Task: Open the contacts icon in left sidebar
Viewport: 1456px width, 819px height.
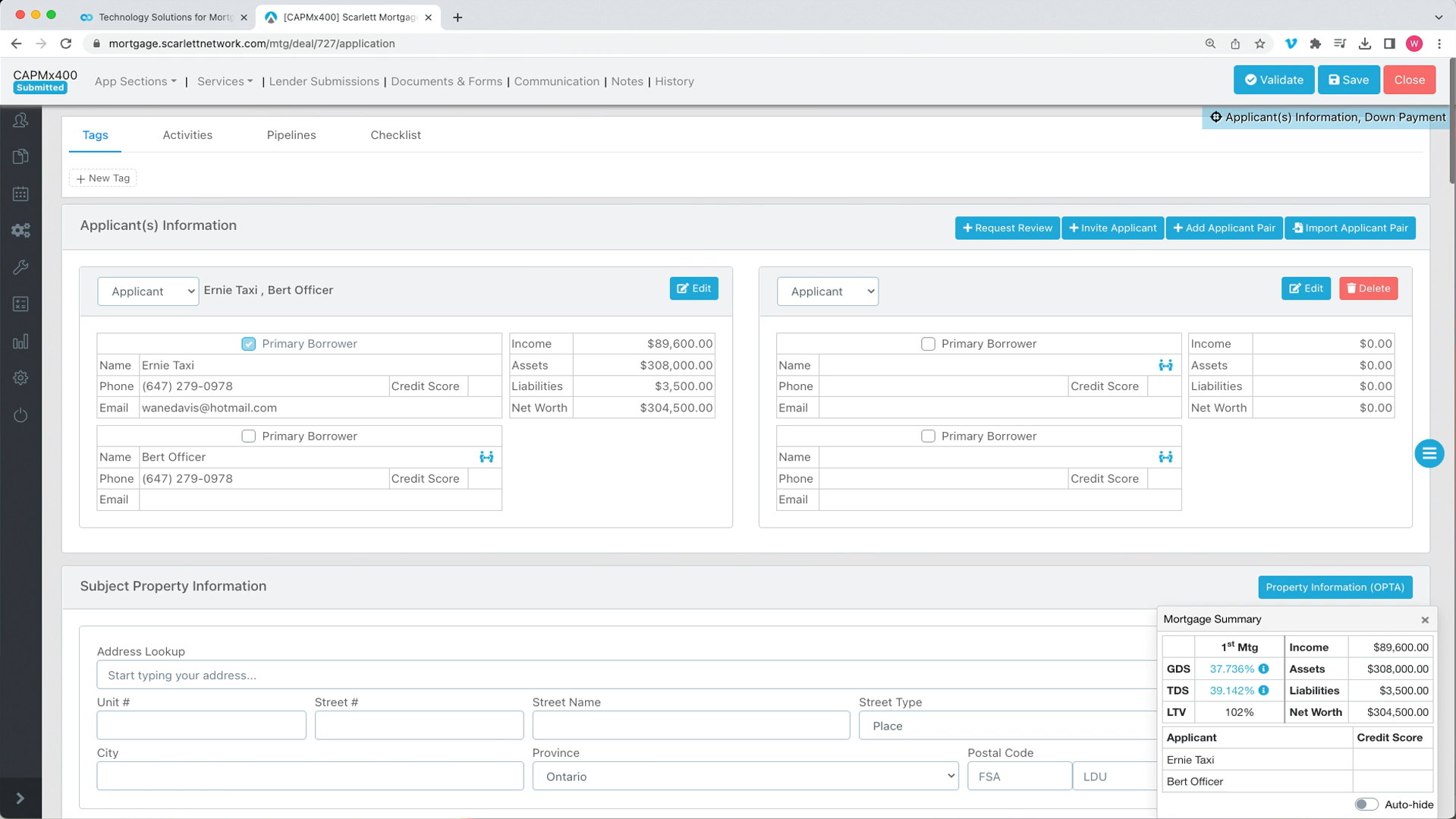Action: [x=20, y=120]
